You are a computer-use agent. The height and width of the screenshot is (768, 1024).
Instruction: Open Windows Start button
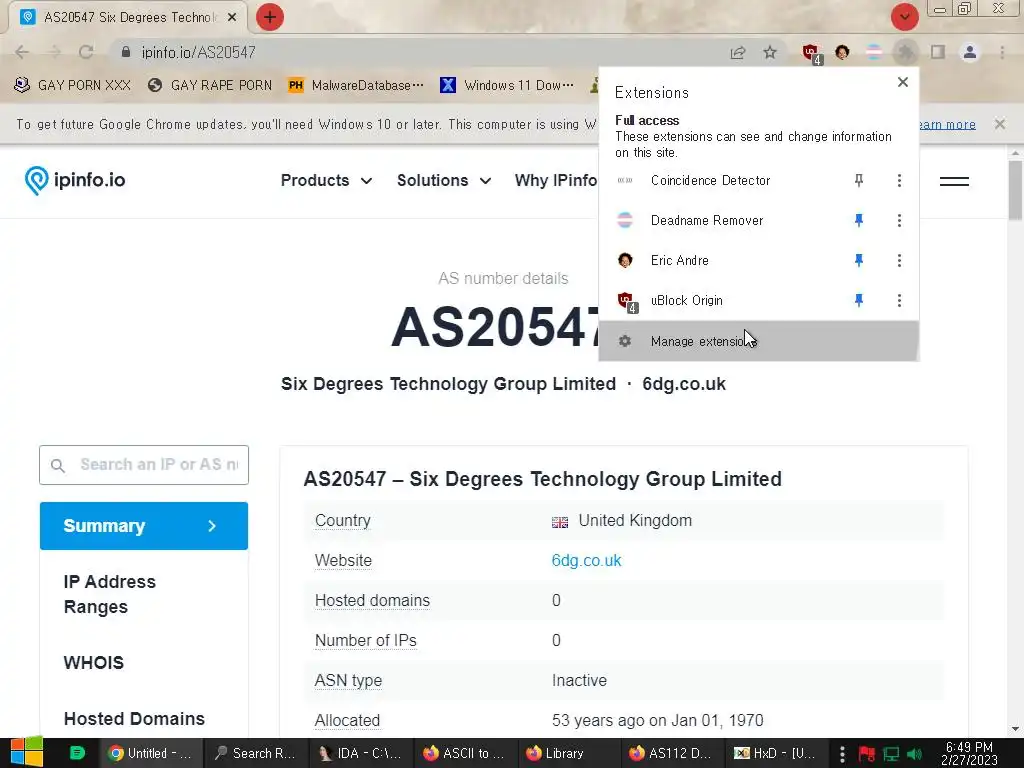[x=26, y=753]
